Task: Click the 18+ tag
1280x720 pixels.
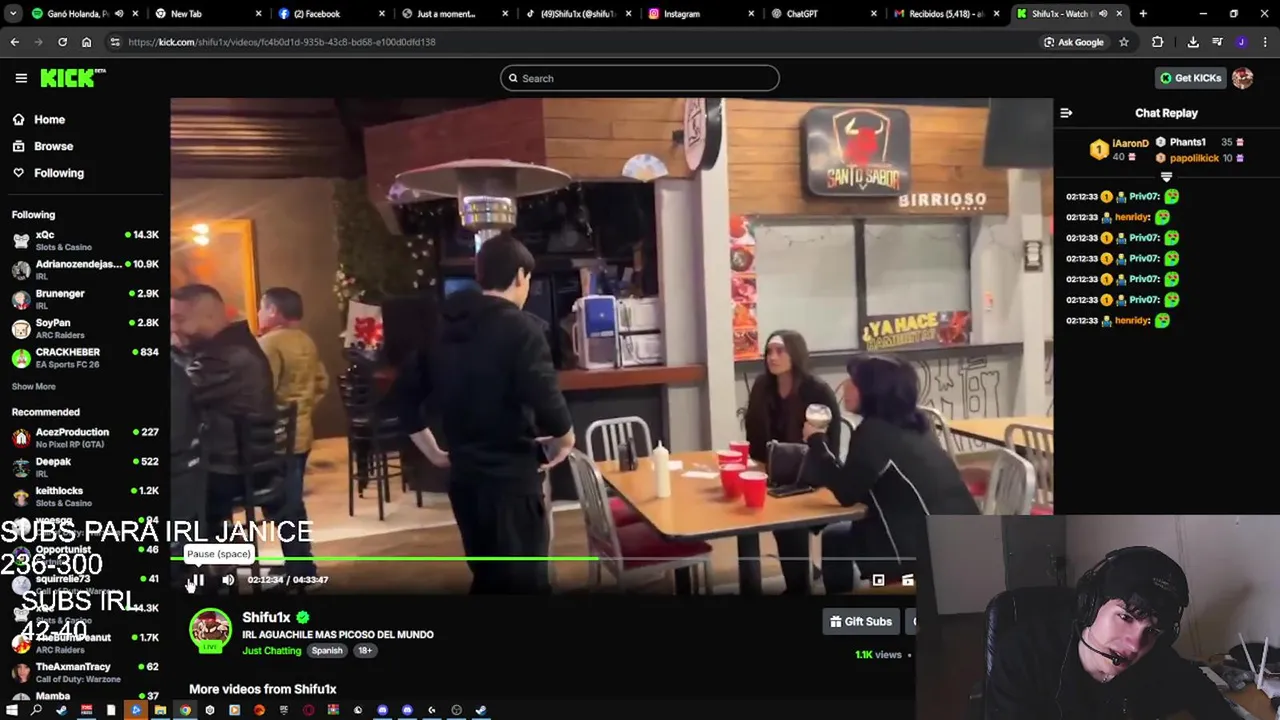Action: [x=365, y=650]
